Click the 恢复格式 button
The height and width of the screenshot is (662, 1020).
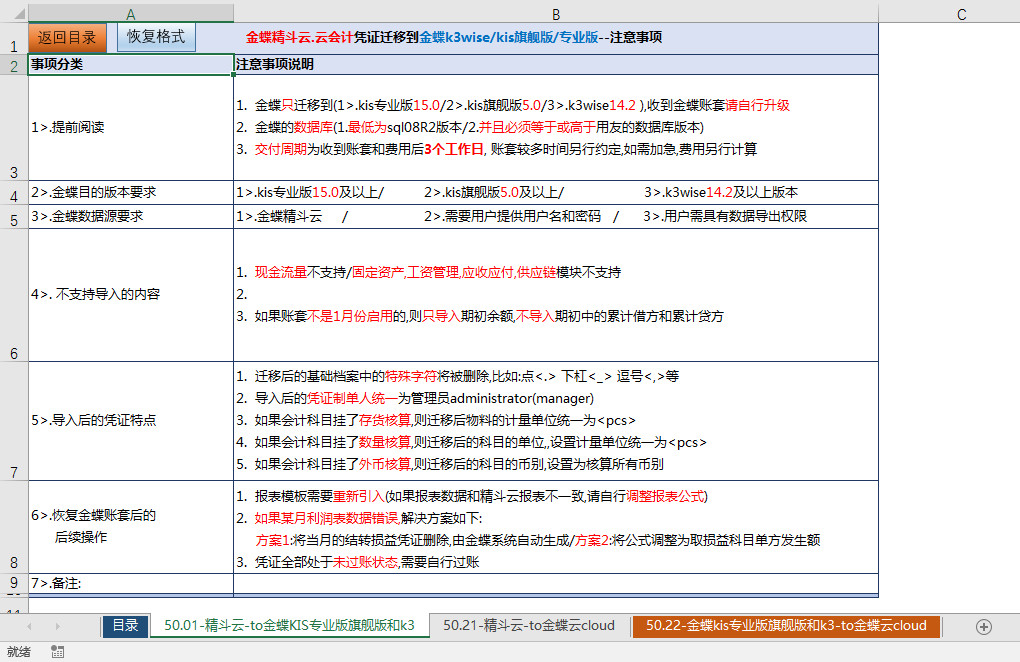(156, 37)
